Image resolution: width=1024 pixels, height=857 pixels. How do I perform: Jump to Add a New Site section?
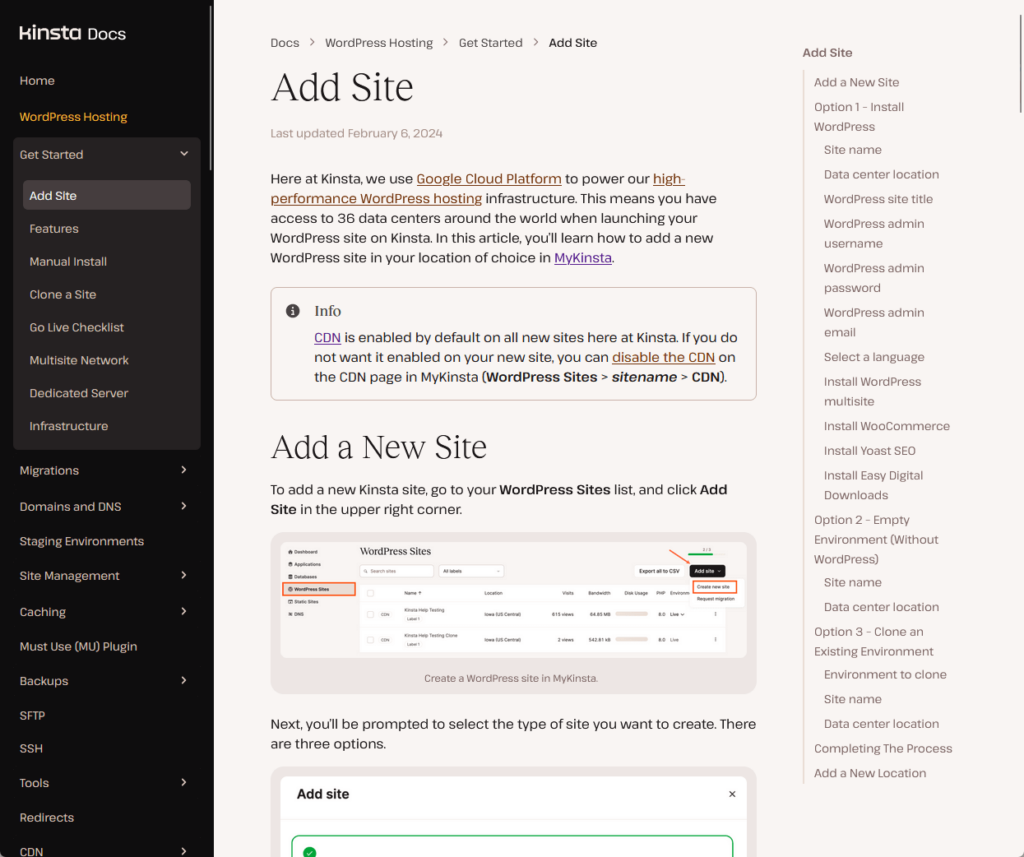[856, 82]
